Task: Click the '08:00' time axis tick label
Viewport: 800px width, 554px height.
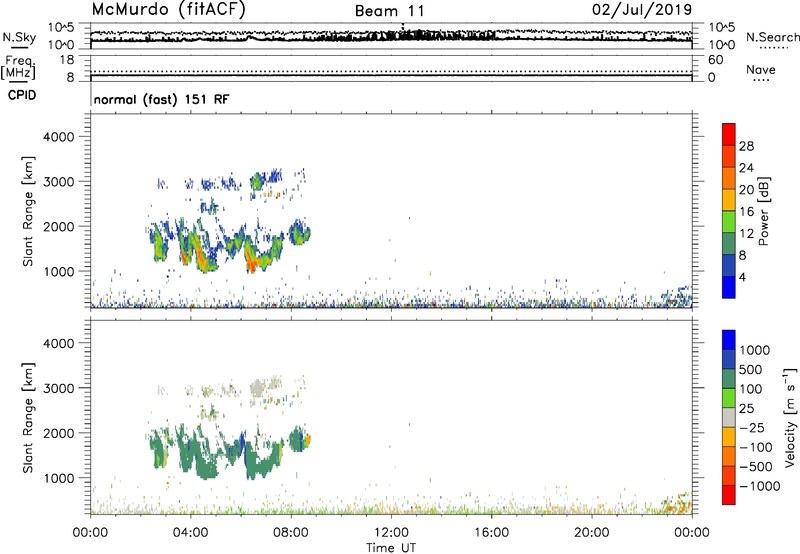Action: tap(291, 533)
